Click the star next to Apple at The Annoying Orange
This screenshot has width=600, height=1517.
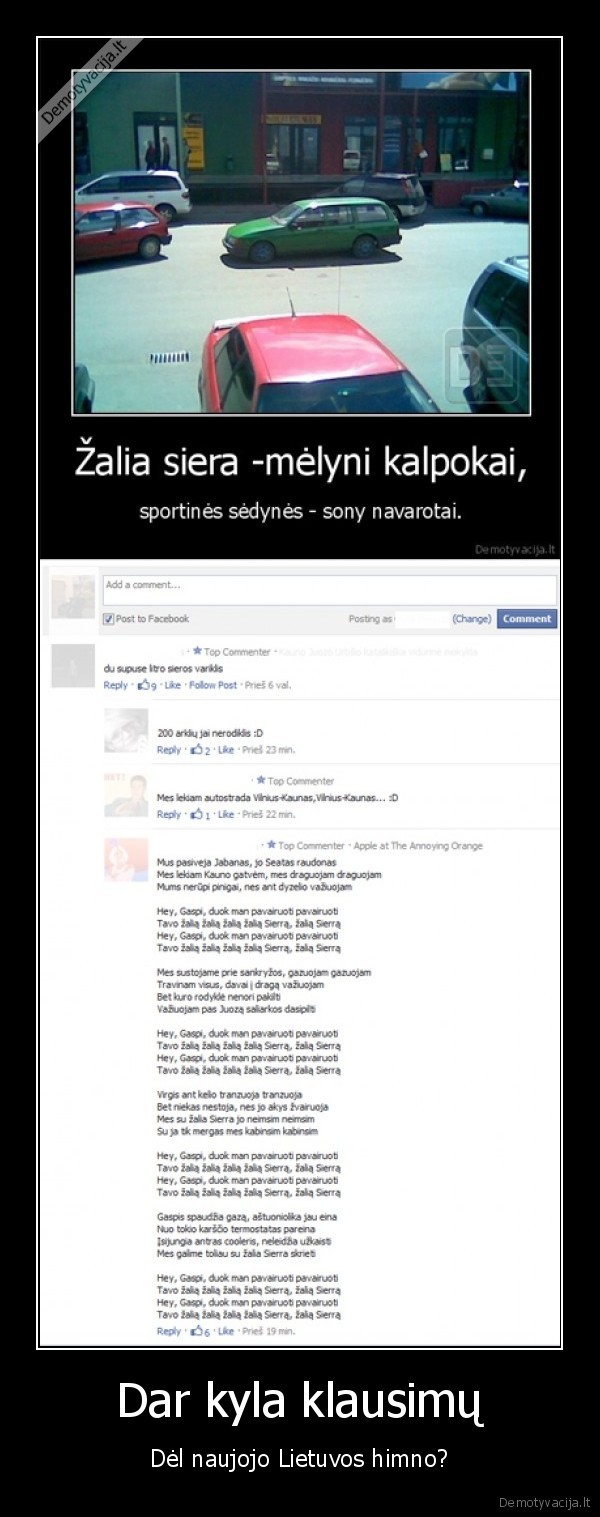(x=271, y=845)
